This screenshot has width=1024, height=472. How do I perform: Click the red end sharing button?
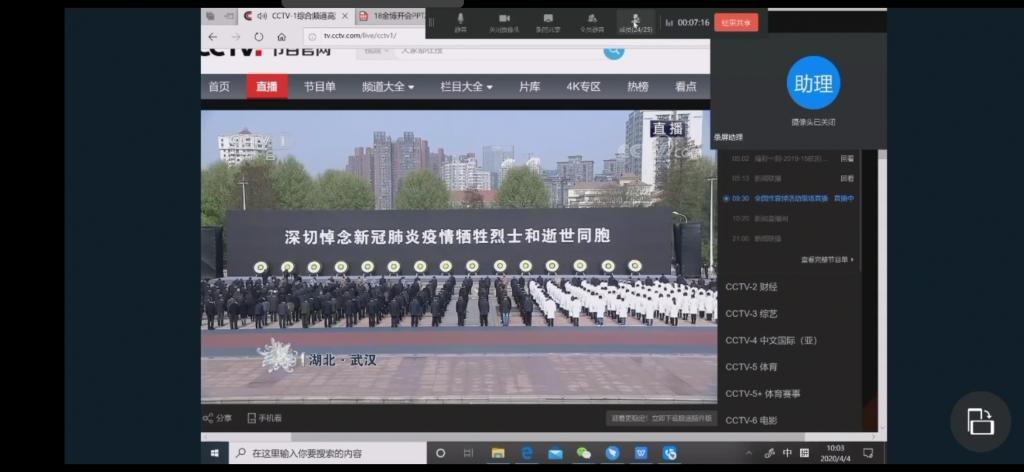(736, 22)
